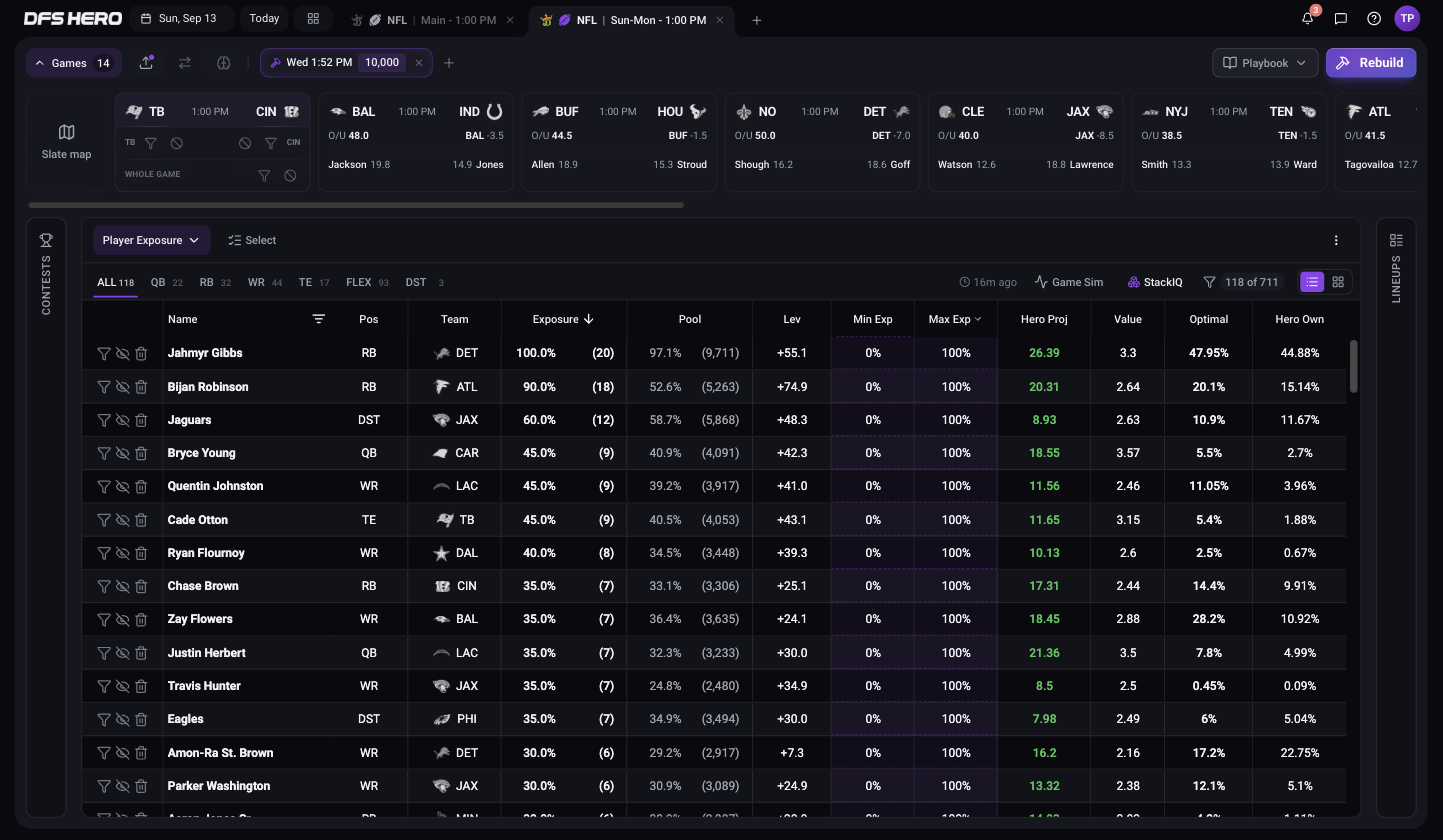Add a new build with plus icon

point(449,63)
